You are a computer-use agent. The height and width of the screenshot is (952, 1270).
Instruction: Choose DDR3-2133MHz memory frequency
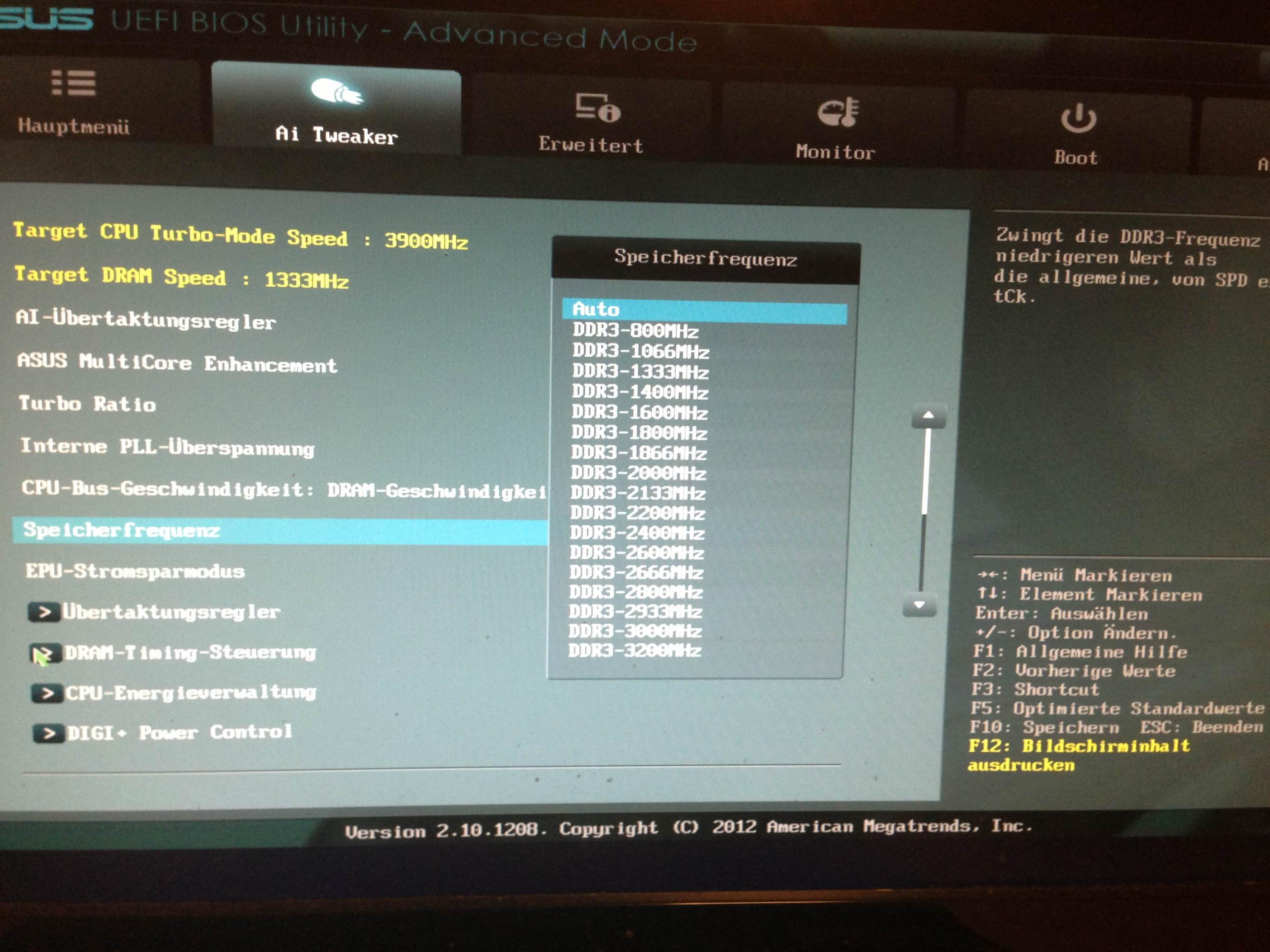point(637,493)
